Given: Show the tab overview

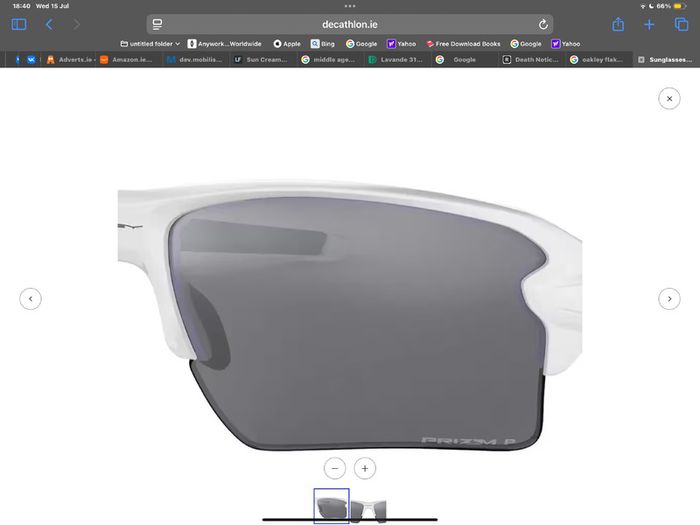Looking at the screenshot, I should click(681, 24).
